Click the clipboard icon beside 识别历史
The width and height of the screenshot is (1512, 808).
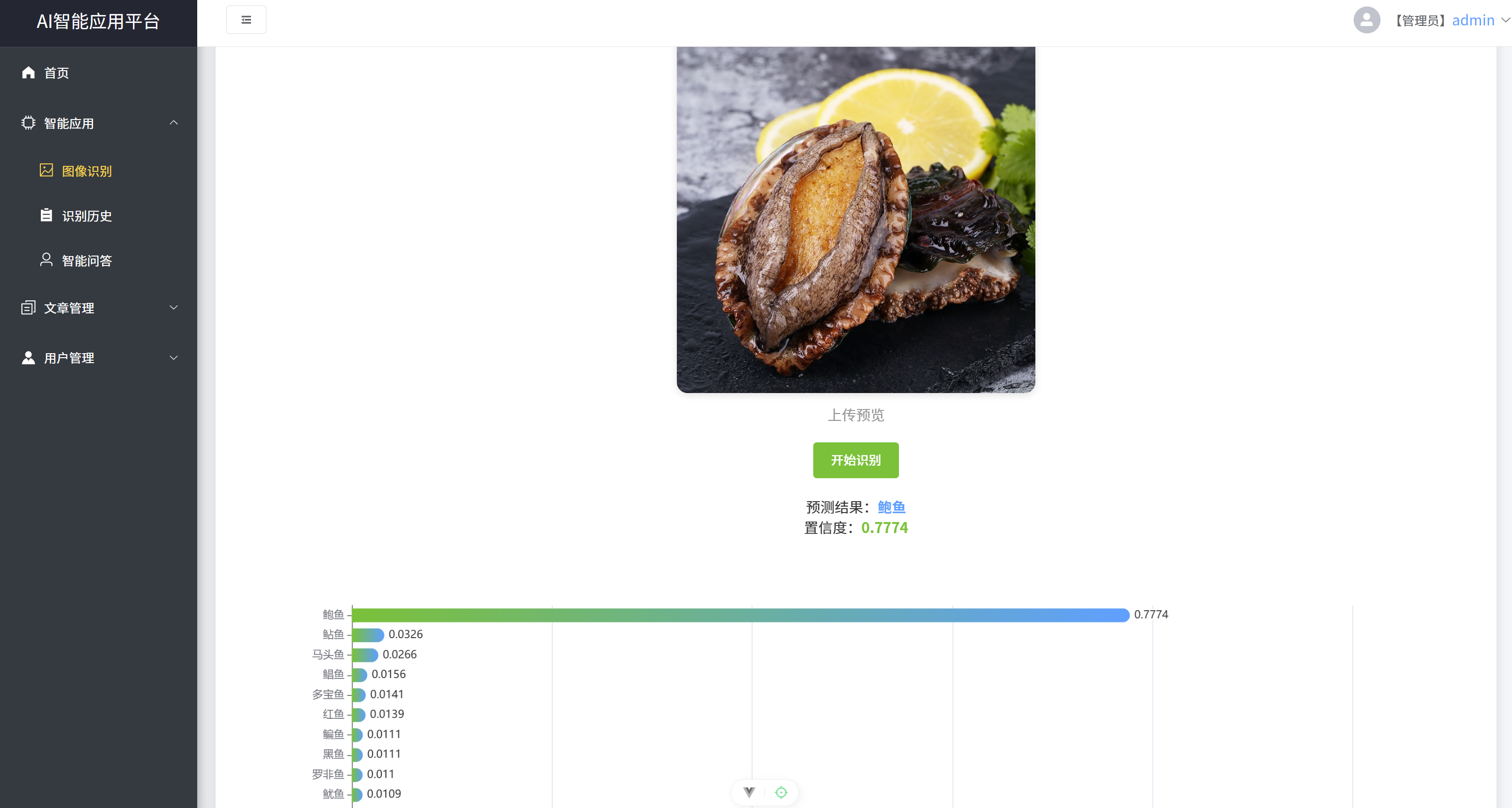click(x=46, y=215)
